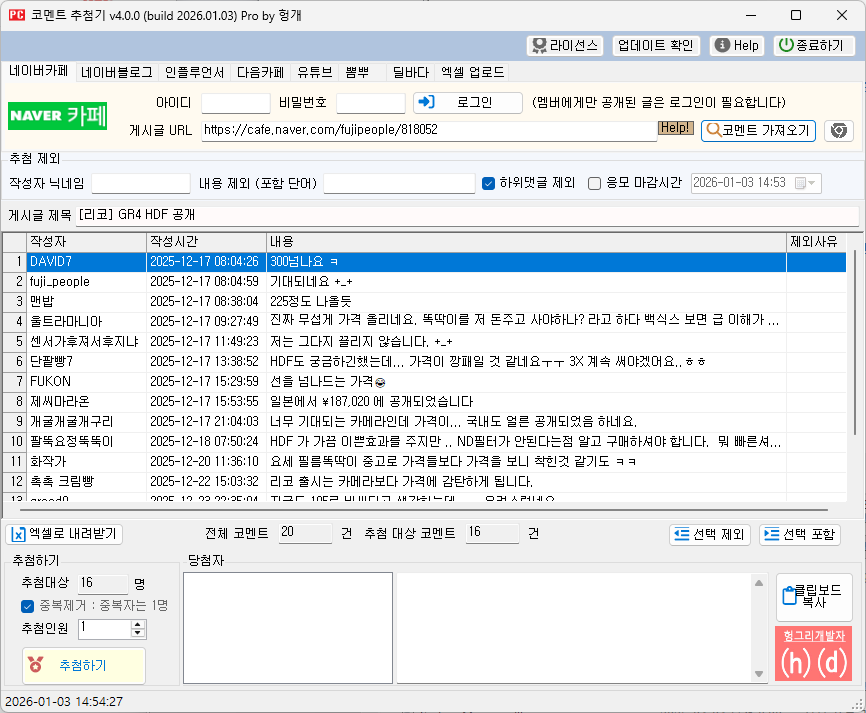Enable the 응모 마감시간 checkbox
This screenshot has width=866, height=713.
pyautogui.click(x=594, y=183)
